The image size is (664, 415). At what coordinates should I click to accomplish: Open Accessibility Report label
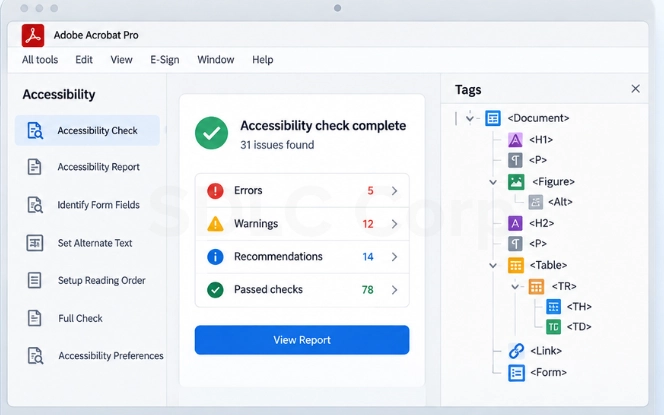(98, 167)
